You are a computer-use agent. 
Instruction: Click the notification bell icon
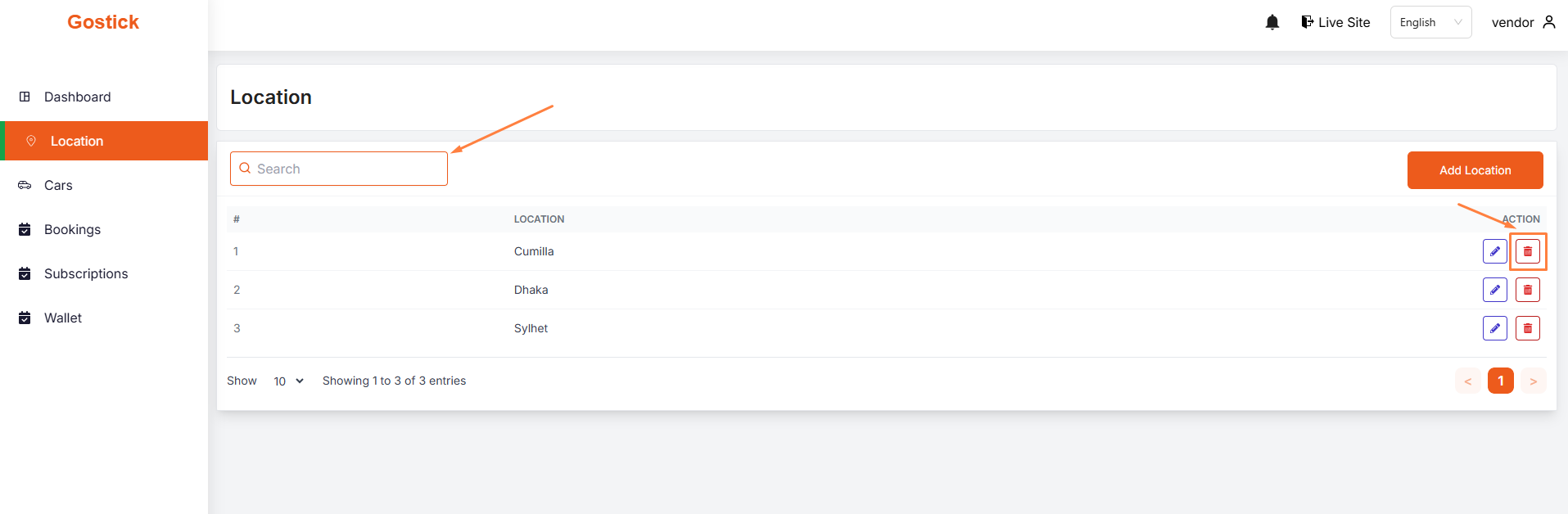point(1272,23)
